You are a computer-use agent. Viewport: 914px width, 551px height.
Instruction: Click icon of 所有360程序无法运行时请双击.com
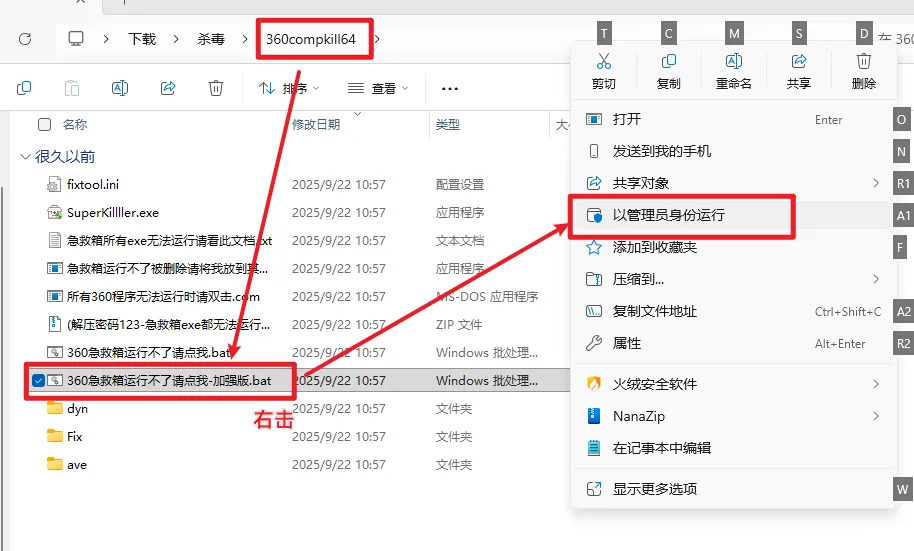pos(54,296)
